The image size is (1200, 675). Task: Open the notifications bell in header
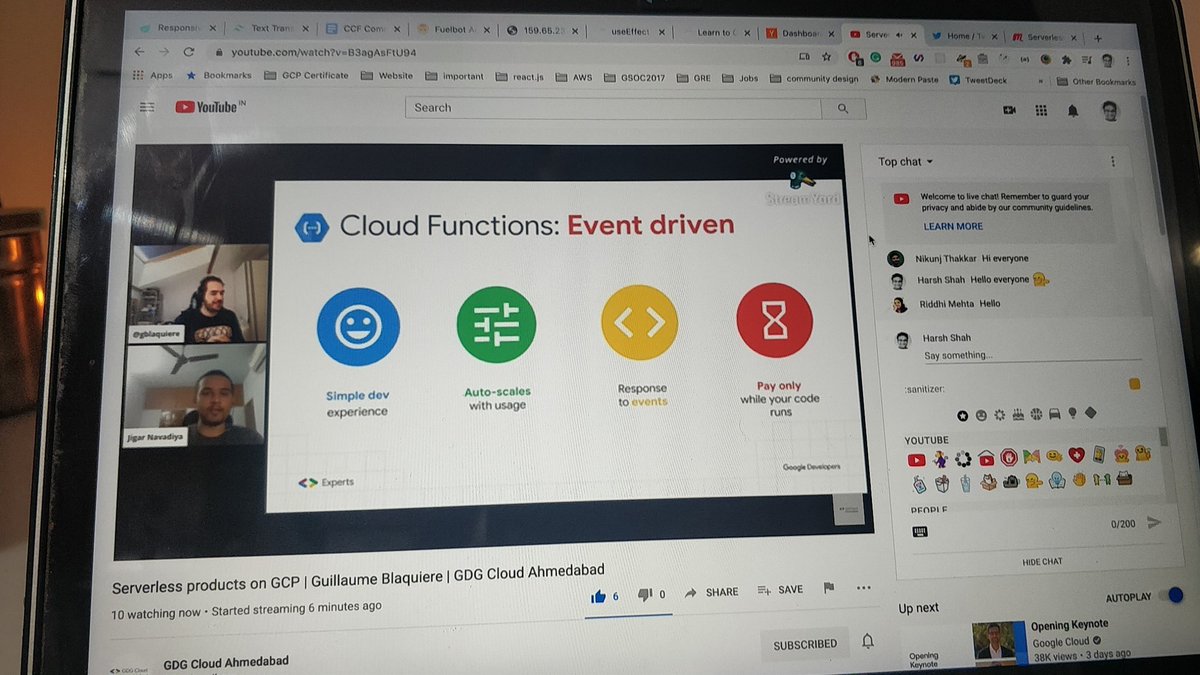1072,111
